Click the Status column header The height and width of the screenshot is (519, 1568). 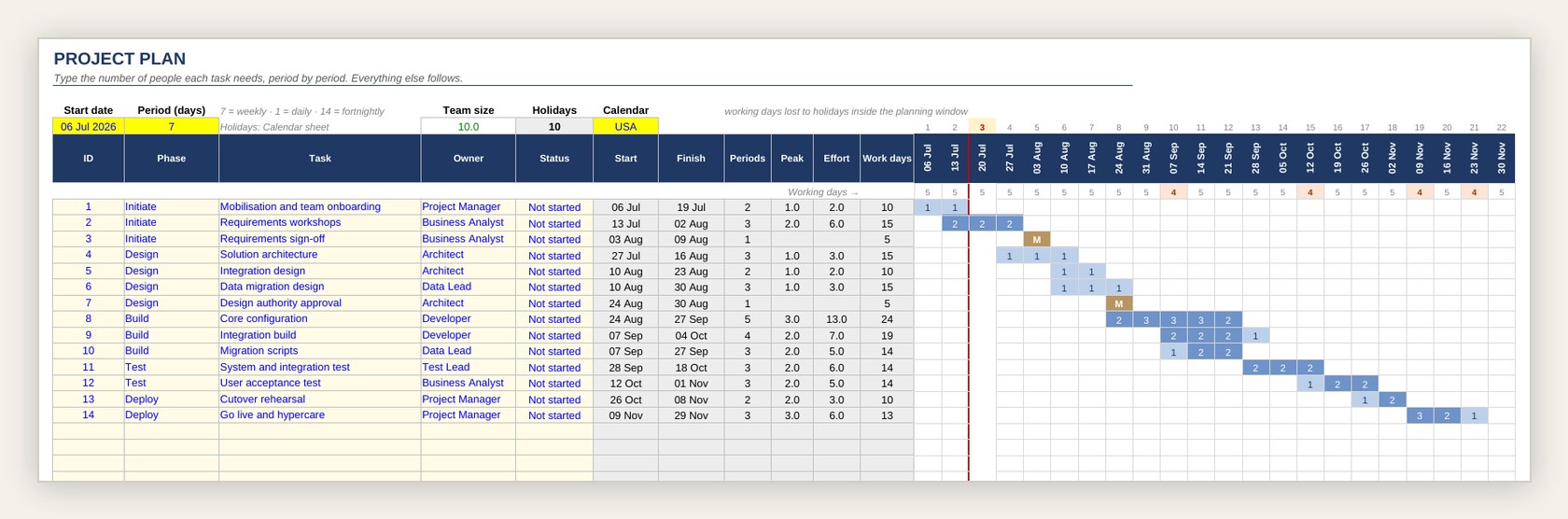[554, 158]
